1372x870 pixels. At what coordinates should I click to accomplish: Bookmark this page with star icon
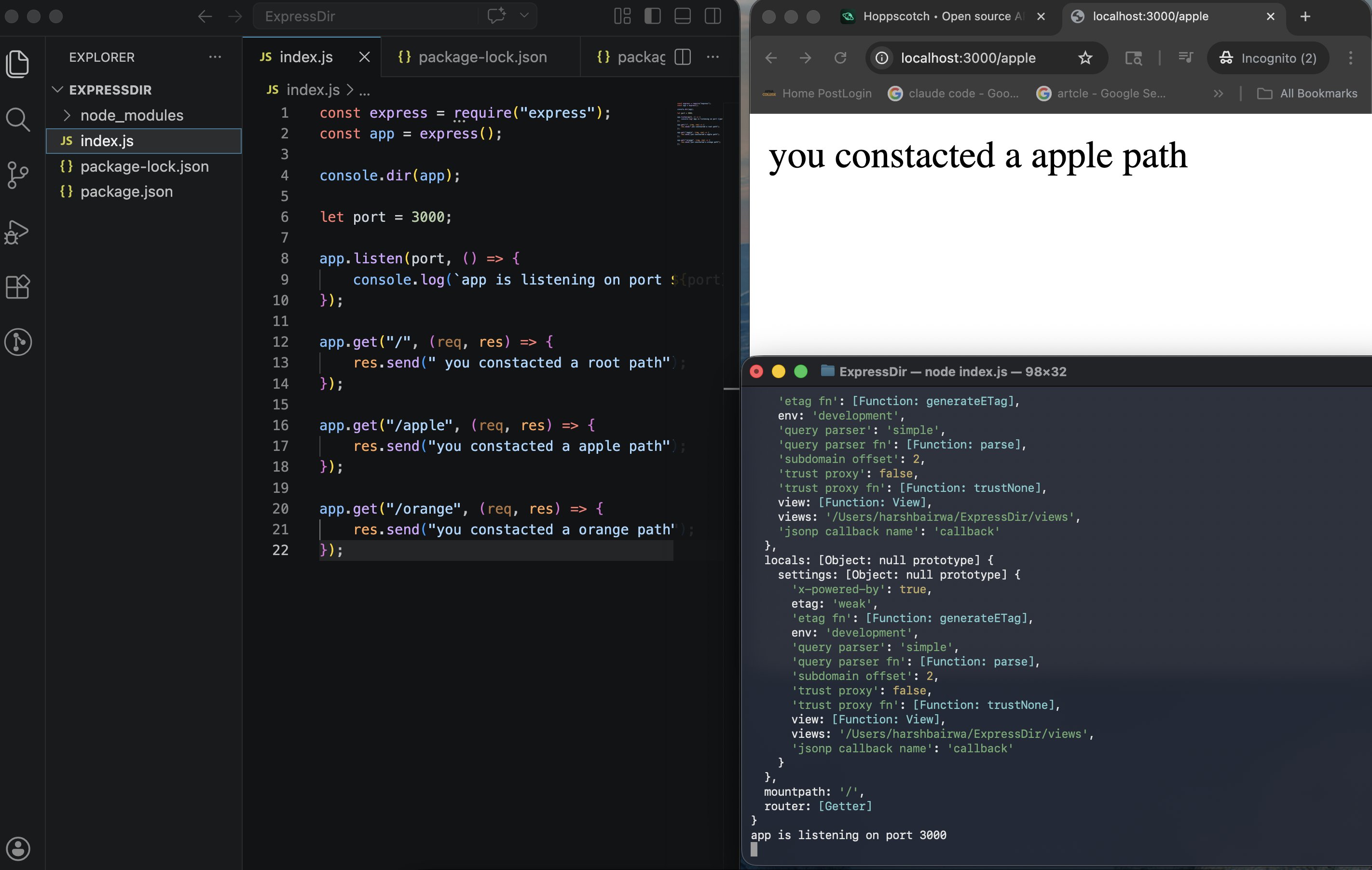pos(1085,58)
